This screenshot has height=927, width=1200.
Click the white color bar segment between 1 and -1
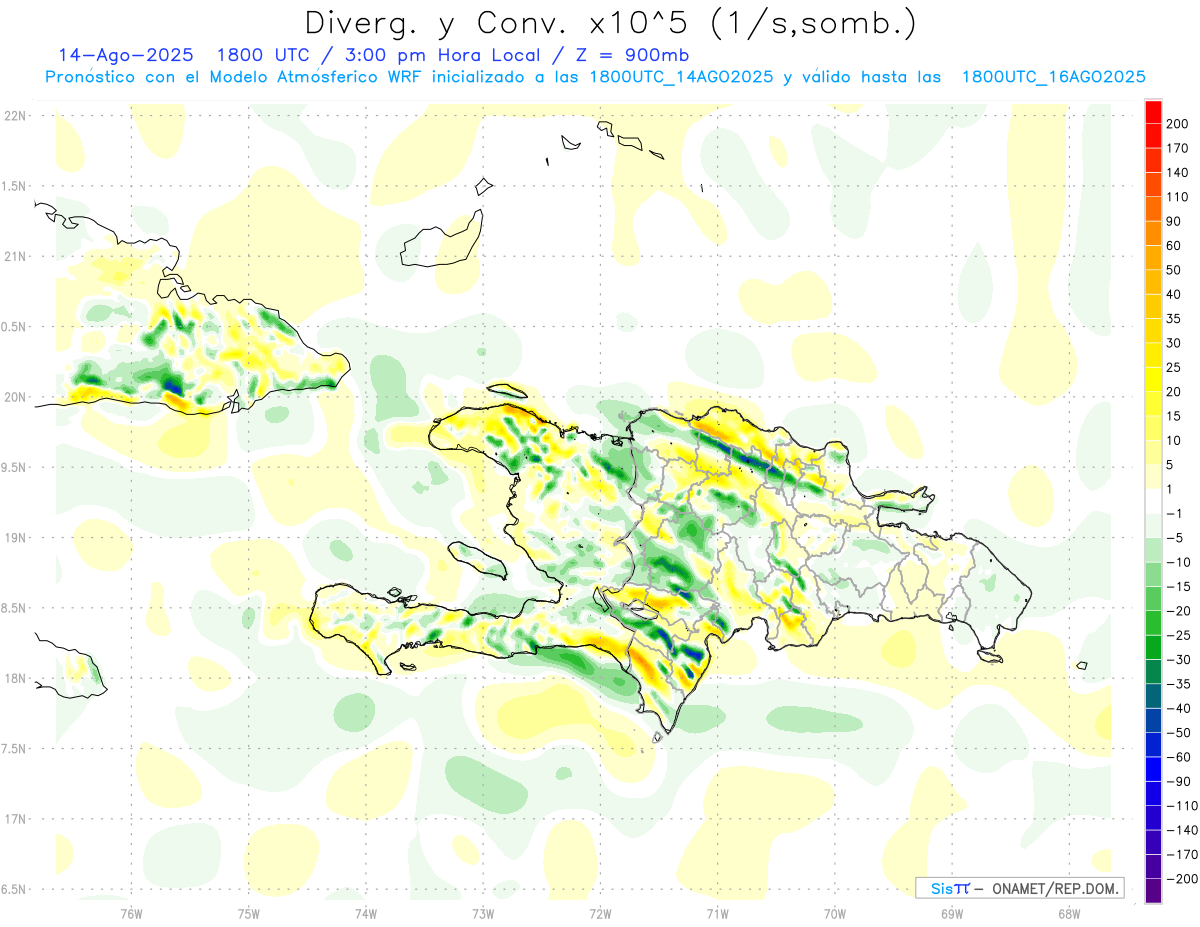[1153, 501]
